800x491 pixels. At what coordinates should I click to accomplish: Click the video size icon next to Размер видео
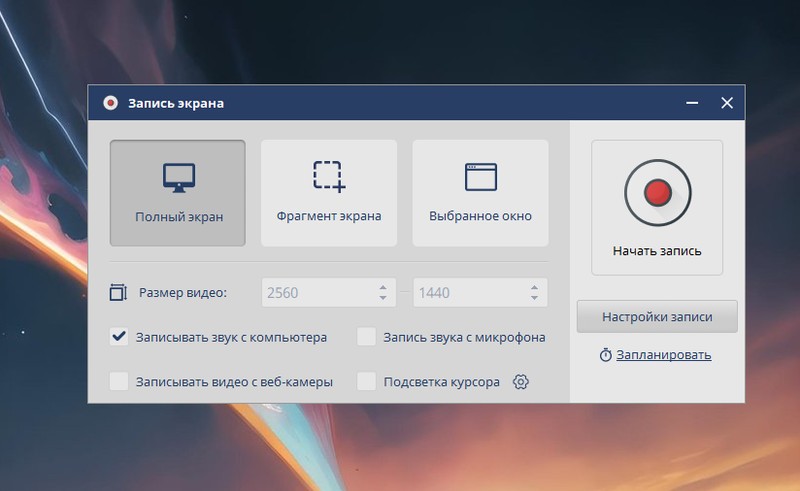pos(118,292)
